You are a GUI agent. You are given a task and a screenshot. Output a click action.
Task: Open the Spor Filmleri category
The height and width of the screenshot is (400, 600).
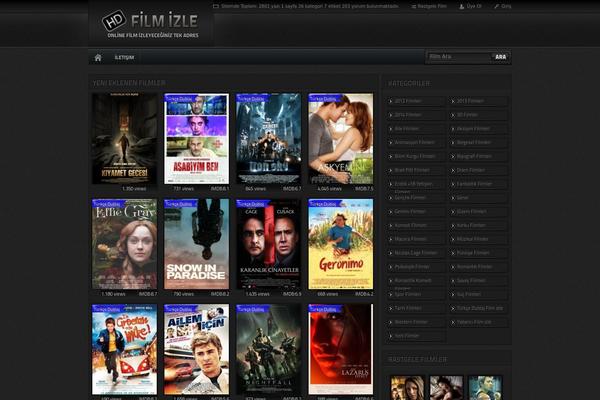click(x=408, y=294)
